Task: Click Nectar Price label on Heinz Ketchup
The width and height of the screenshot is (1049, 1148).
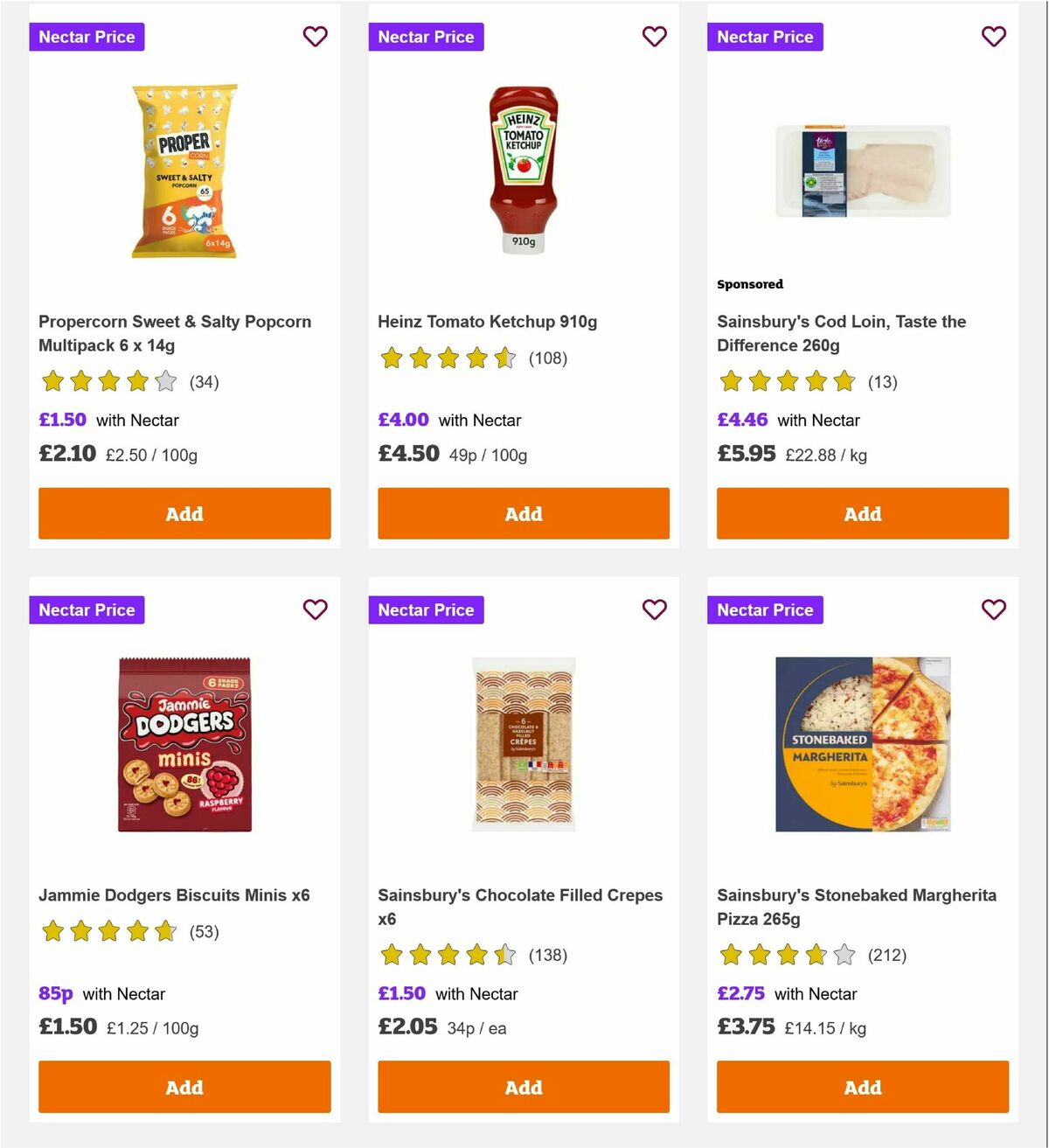Action: point(425,37)
